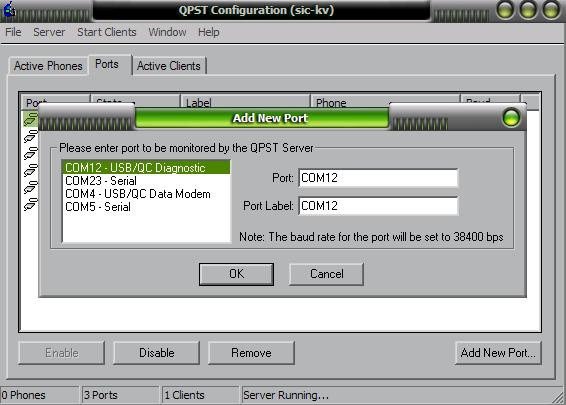Click the second port icon in the list

[31, 137]
